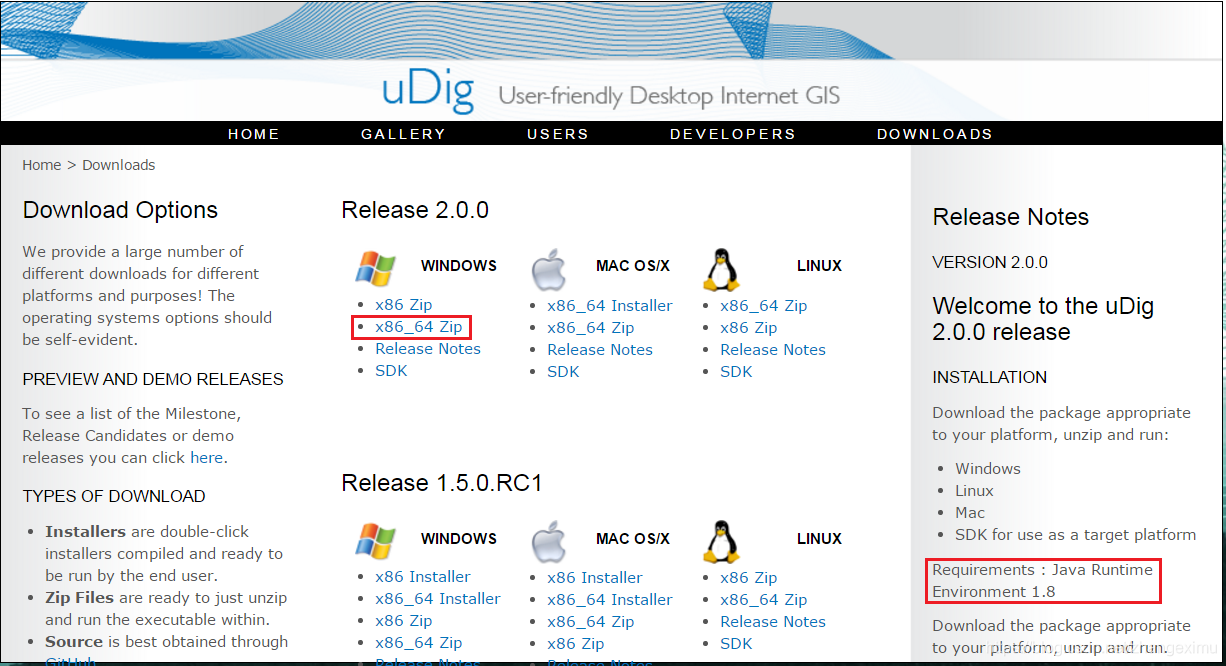Open Linux SDK link for Release 1.5.0.RC1
This screenshot has width=1226, height=666.
click(x=736, y=644)
